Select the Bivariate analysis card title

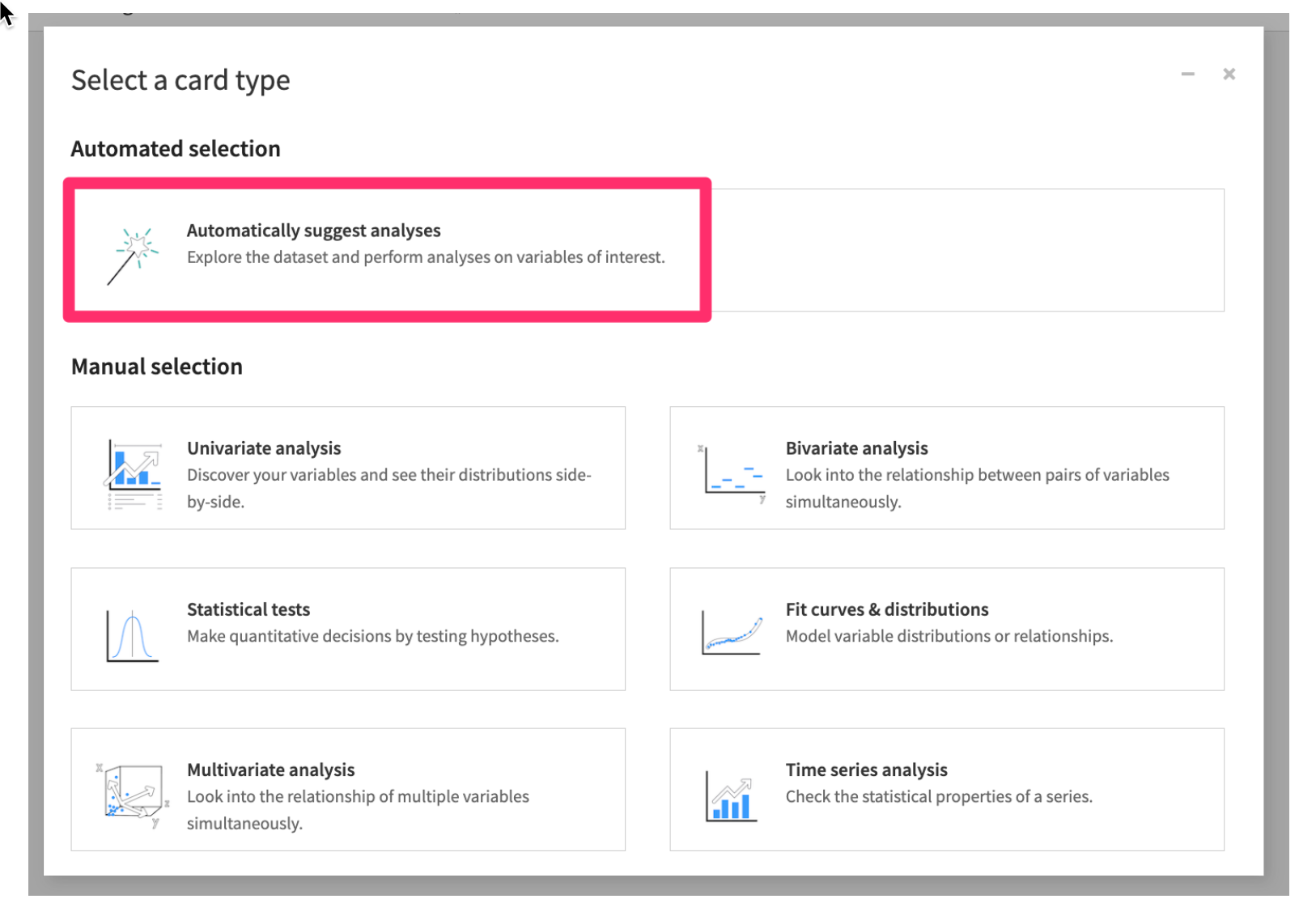coord(856,448)
